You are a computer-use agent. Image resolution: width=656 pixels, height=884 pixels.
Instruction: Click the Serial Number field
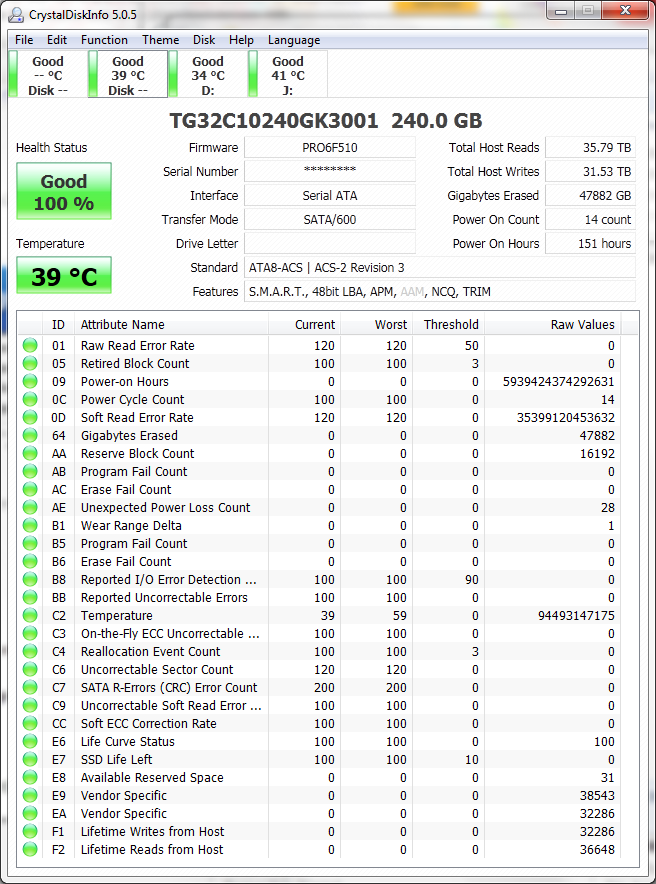[329, 171]
